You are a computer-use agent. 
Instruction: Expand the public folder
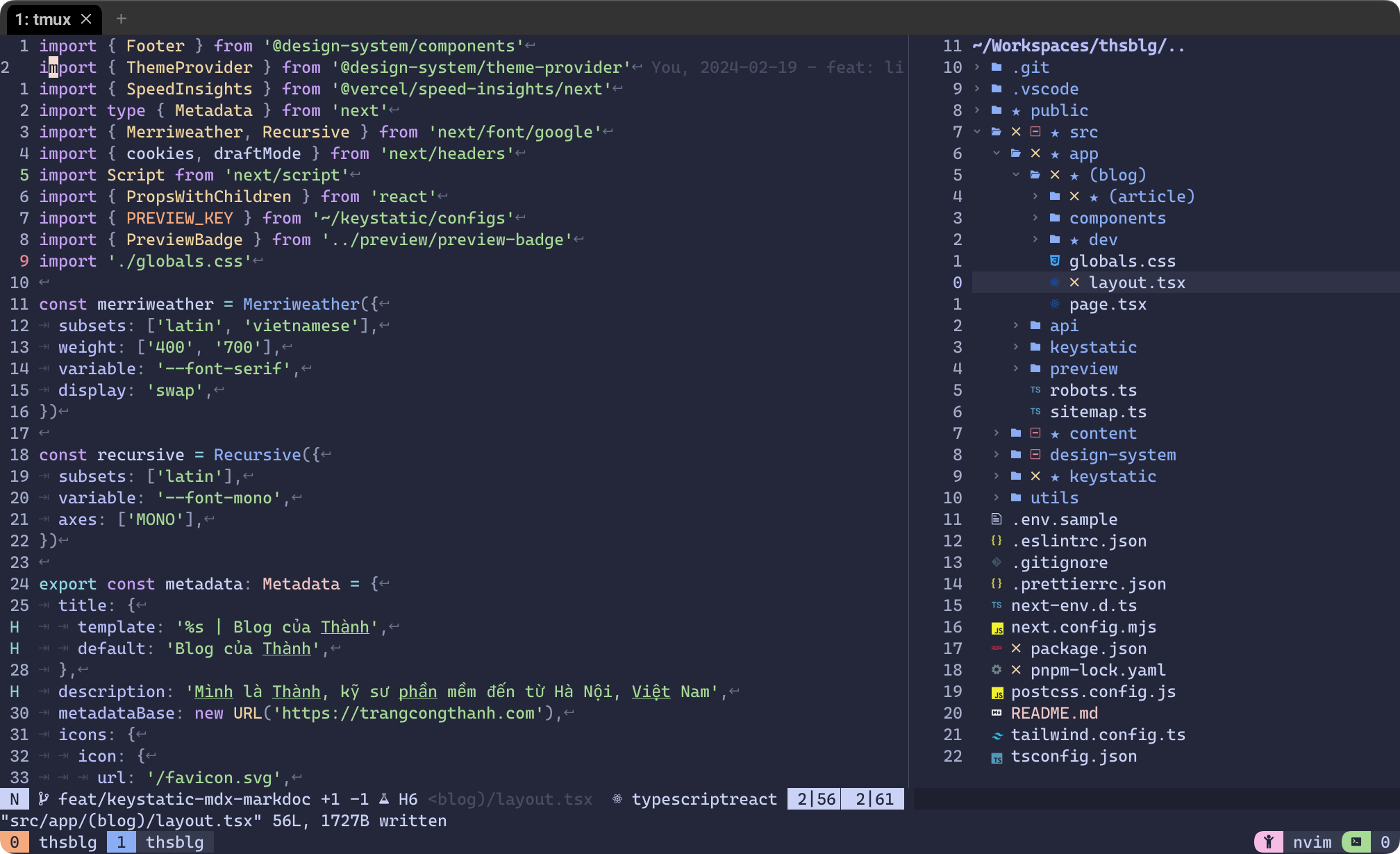(x=977, y=110)
